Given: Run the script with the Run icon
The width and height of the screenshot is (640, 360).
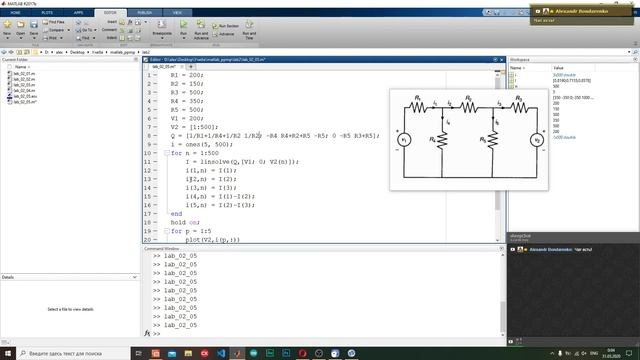Looking at the screenshot, I should click(184, 24).
